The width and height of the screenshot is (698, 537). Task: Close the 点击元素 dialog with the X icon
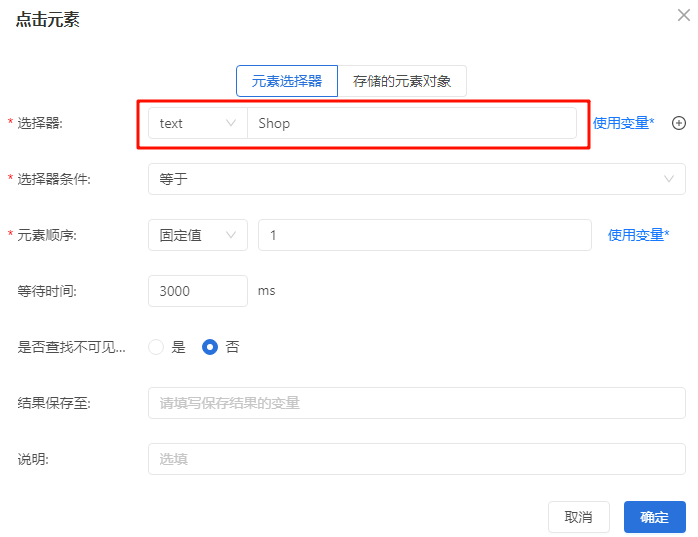point(683,13)
